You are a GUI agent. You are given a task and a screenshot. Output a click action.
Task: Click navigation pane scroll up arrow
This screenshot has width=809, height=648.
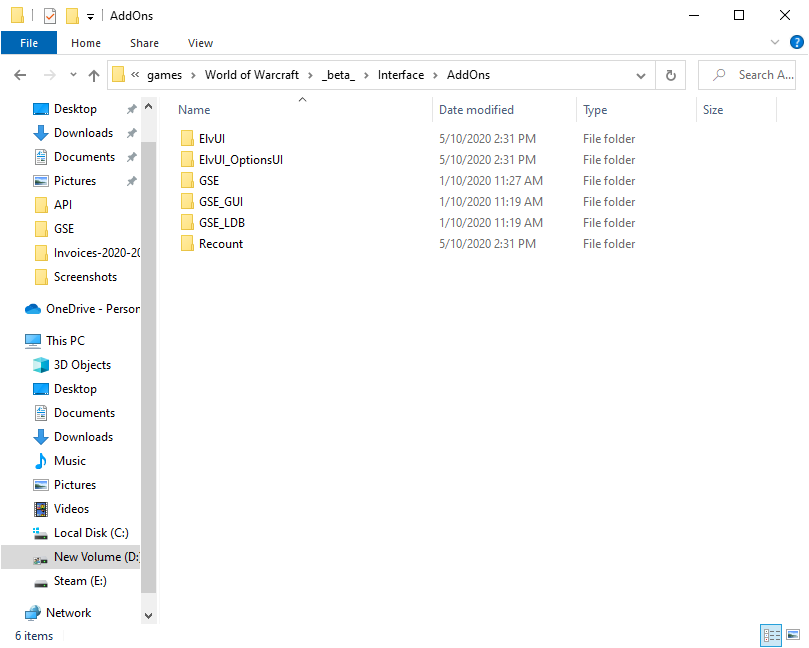tap(149, 107)
